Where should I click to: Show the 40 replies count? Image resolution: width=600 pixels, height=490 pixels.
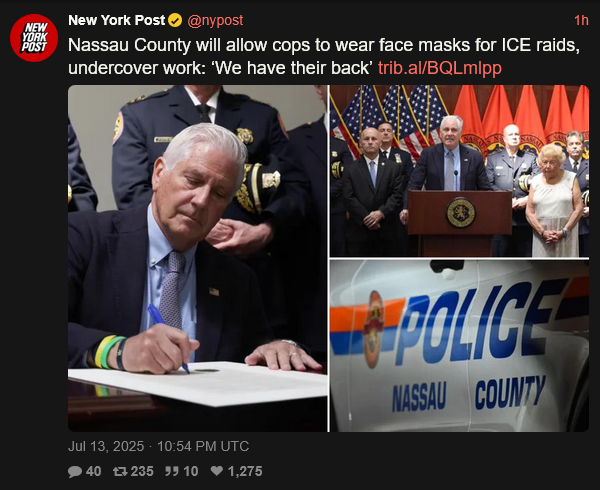pyautogui.click(x=94, y=471)
